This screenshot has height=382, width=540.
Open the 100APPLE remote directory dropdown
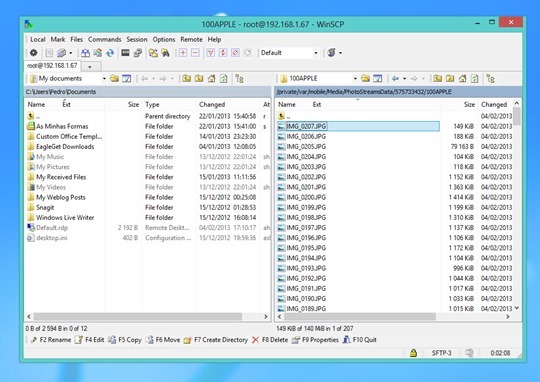[x=355, y=79]
